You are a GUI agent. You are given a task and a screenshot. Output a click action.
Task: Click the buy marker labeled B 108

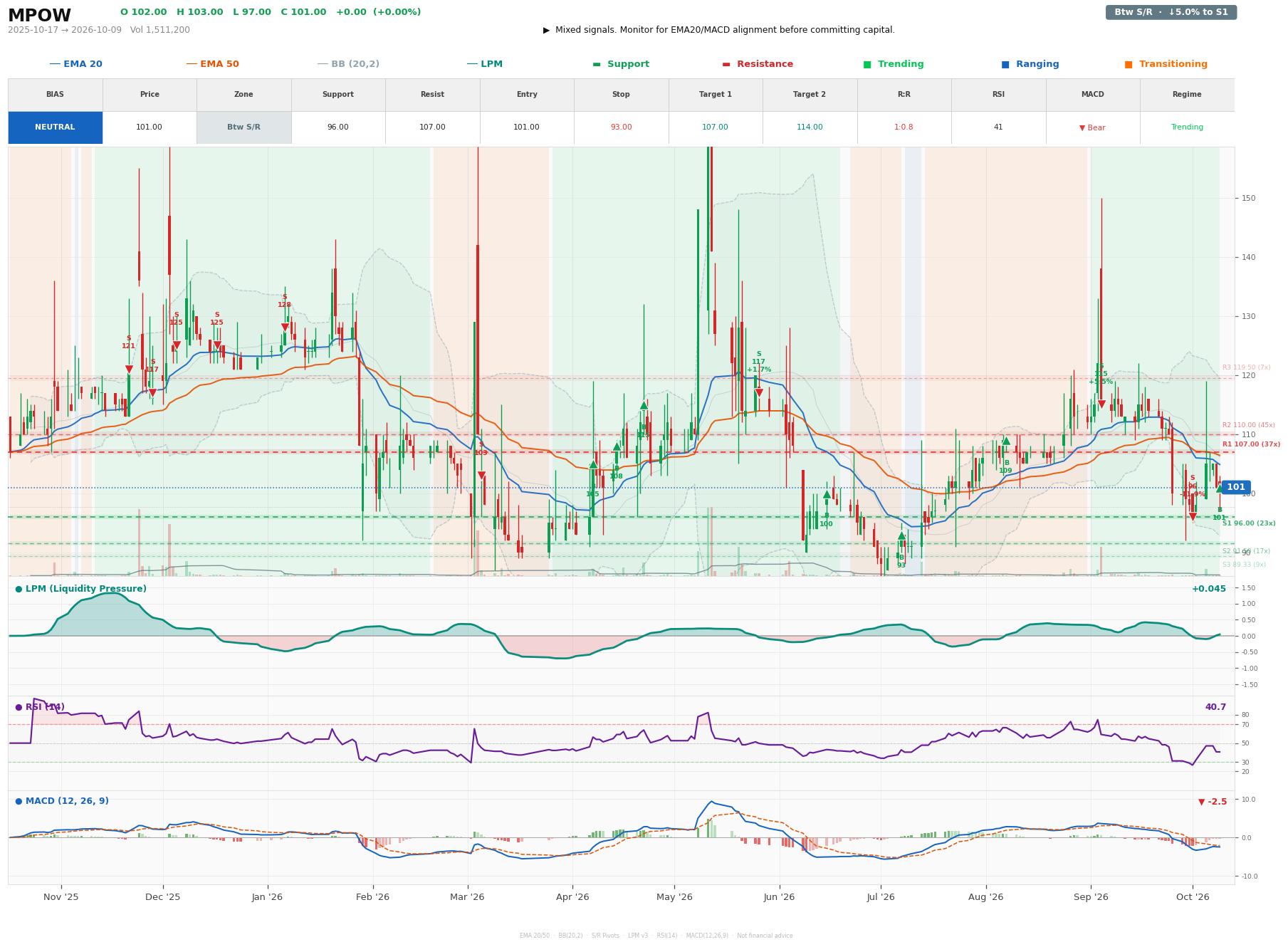pyautogui.click(x=617, y=447)
